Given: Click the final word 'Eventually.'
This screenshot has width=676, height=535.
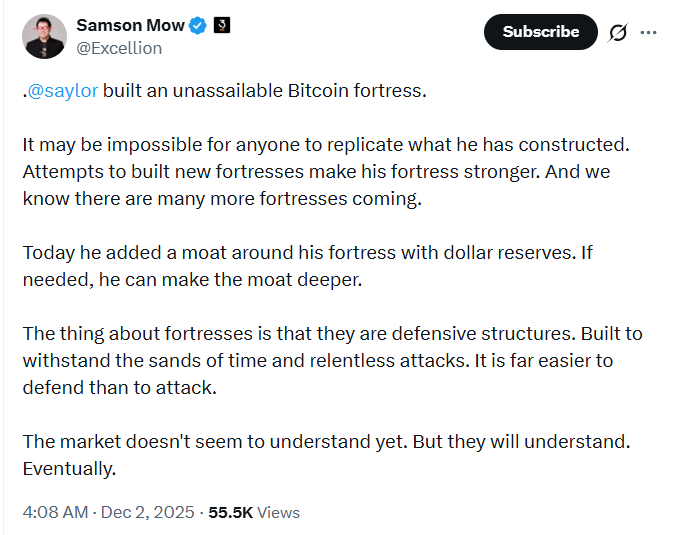Looking at the screenshot, I should pos(69,468).
